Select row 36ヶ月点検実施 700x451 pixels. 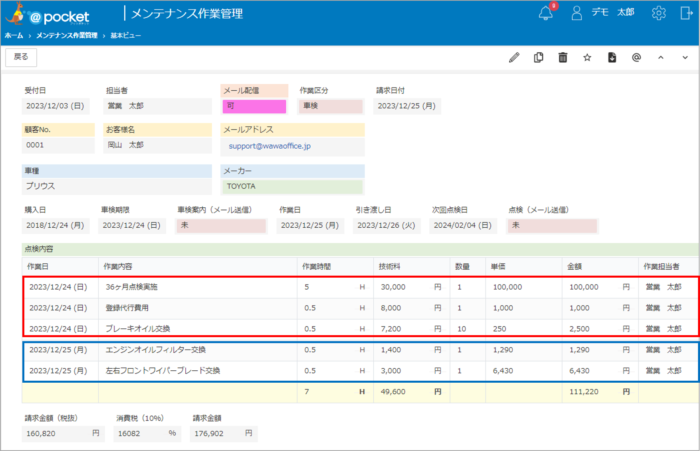(360, 287)
